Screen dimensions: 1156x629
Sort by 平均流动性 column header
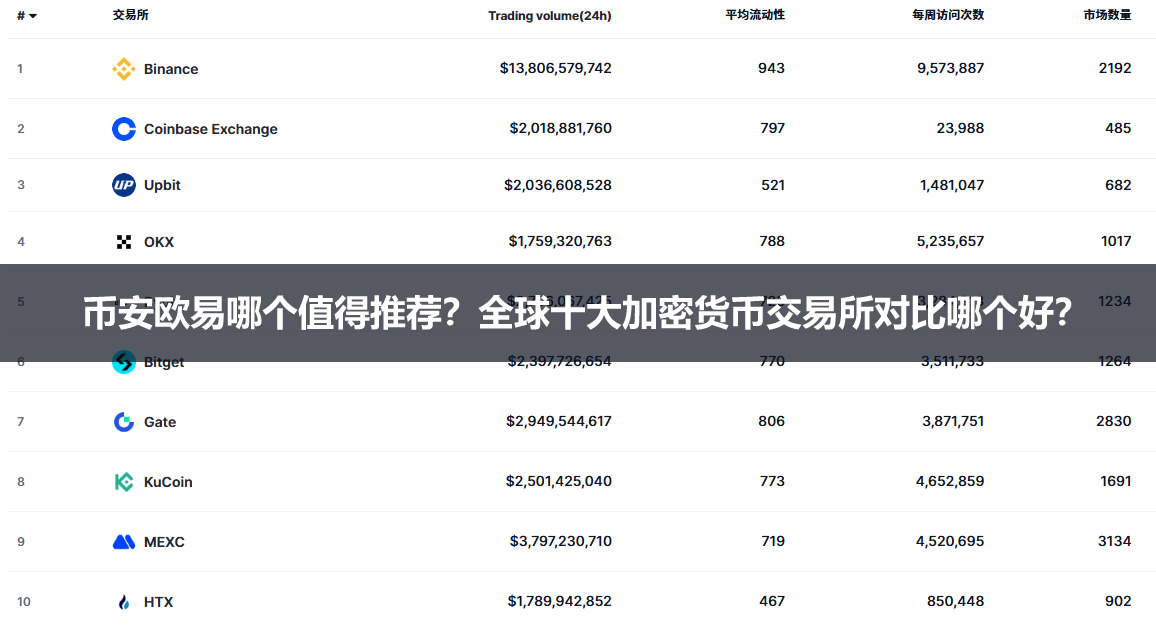(x=755, y=15)
